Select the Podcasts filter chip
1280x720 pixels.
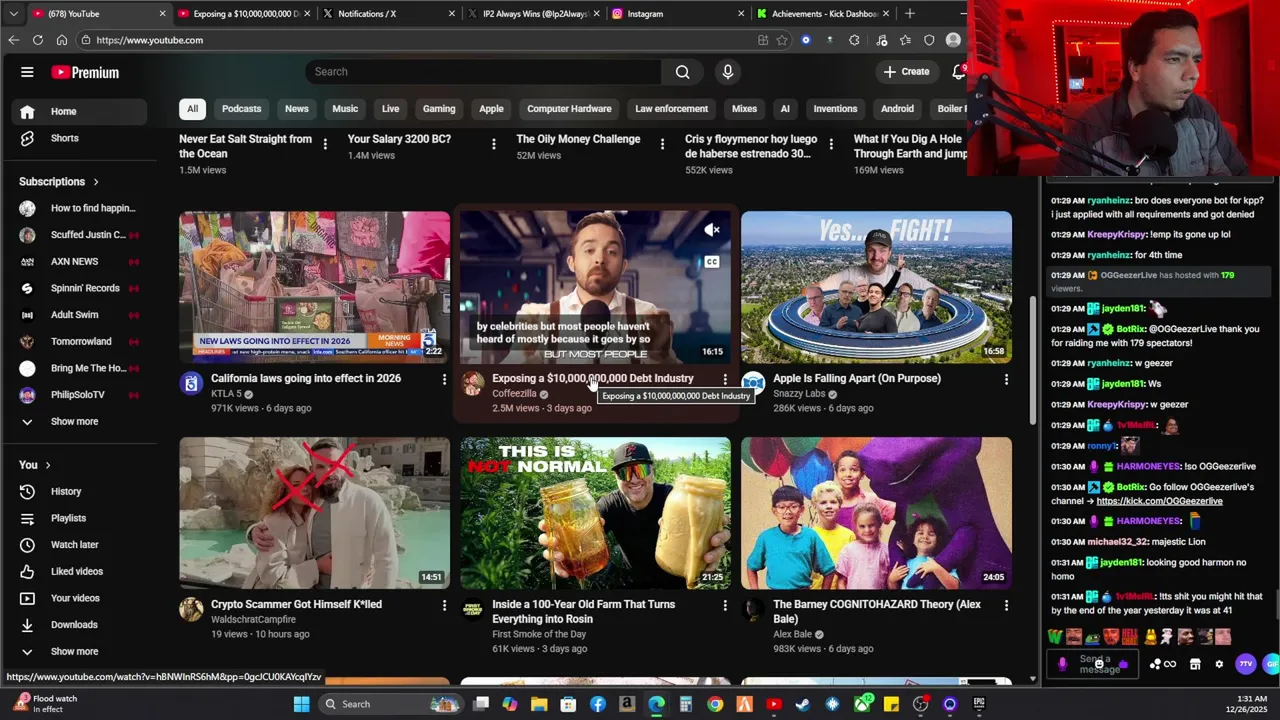pyautogui.click(x=241, y=109)
